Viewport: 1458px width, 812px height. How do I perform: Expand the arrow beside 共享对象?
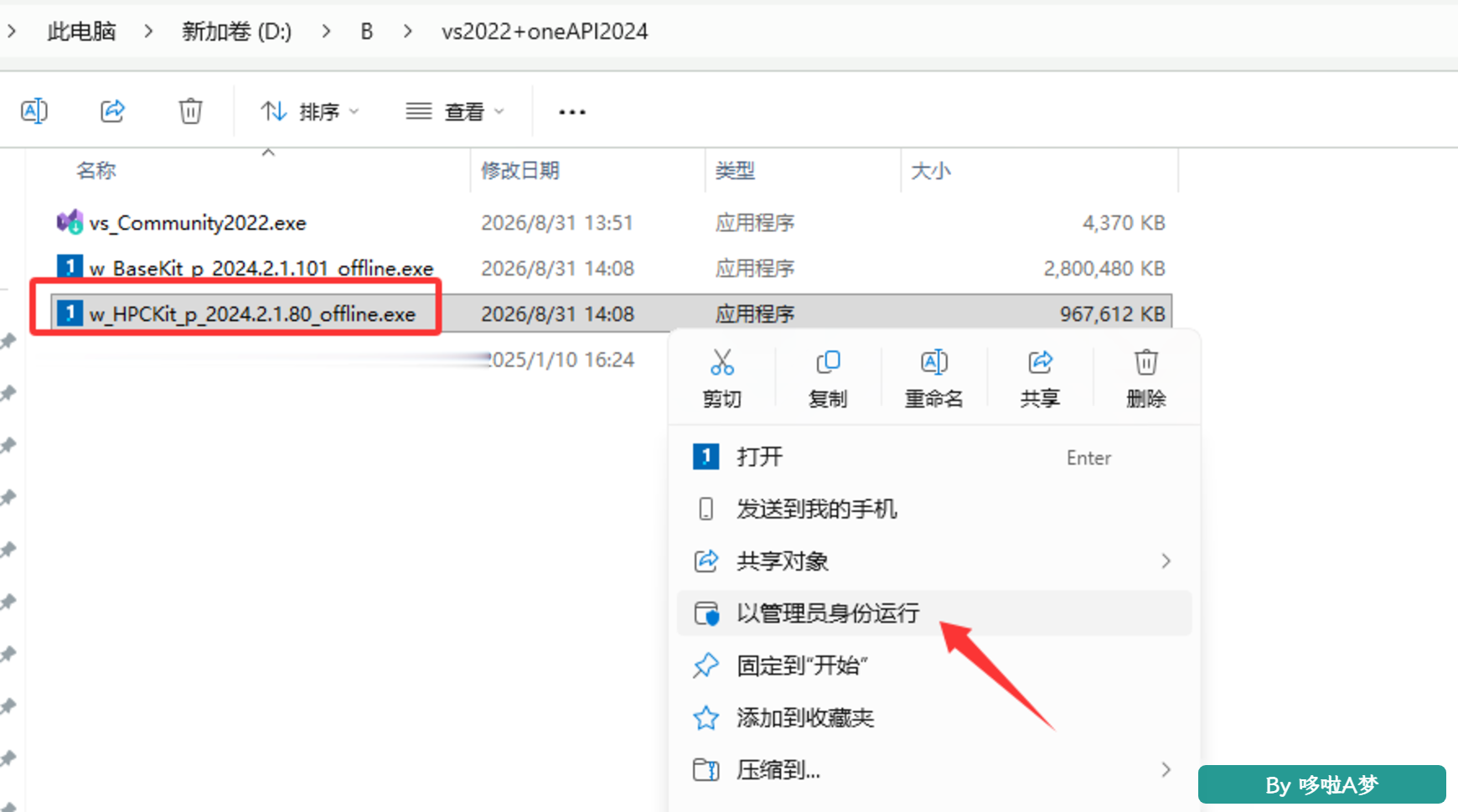[1166, 561]
